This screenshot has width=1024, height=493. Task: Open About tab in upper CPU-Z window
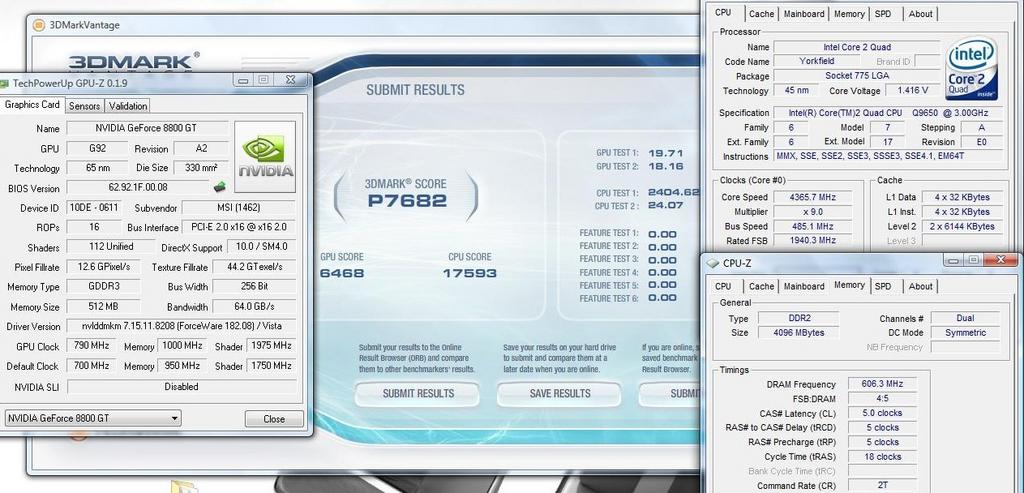point(920,14)
